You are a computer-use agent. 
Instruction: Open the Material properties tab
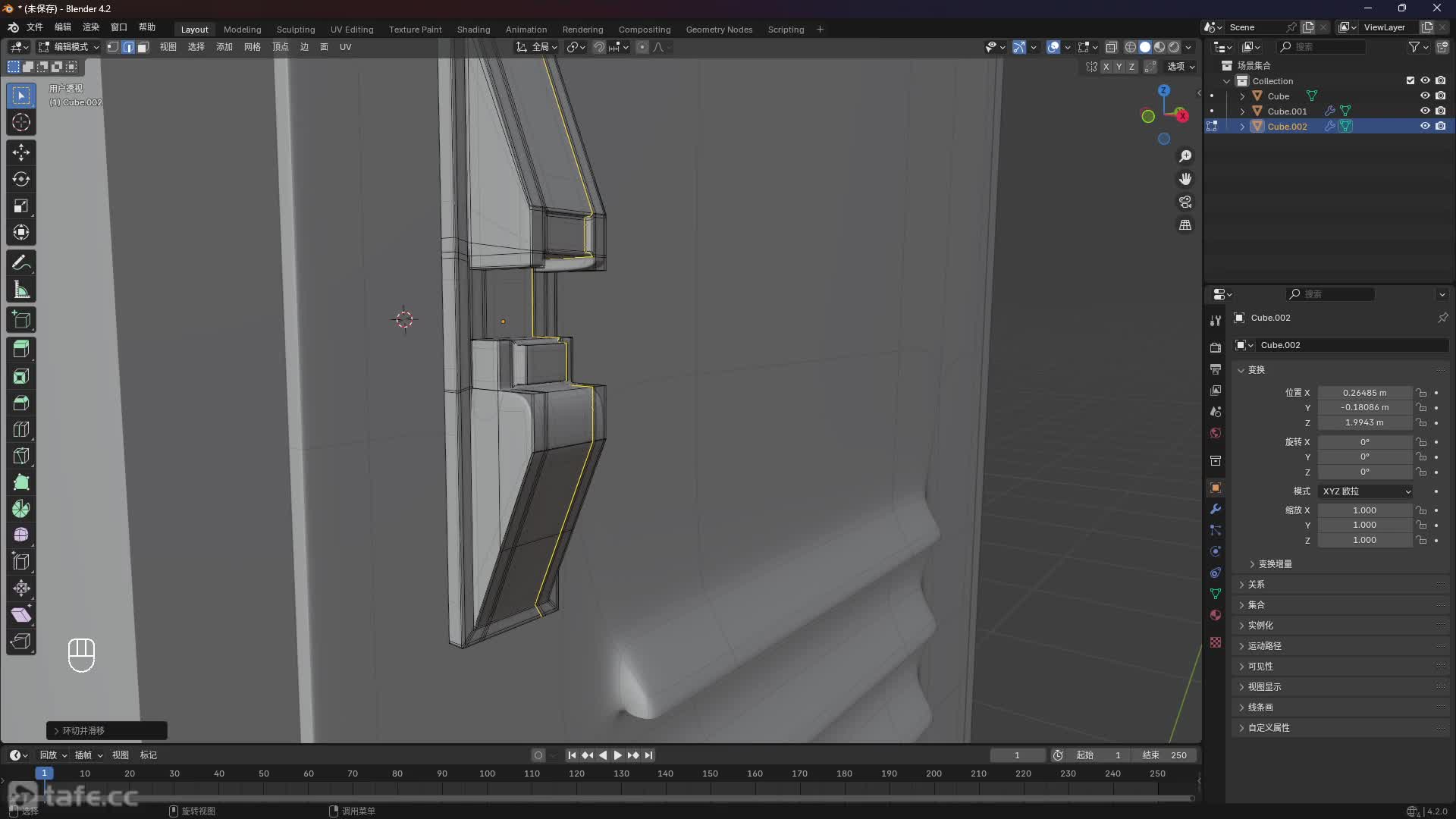pyautogui.click(x=1216, y=615)
